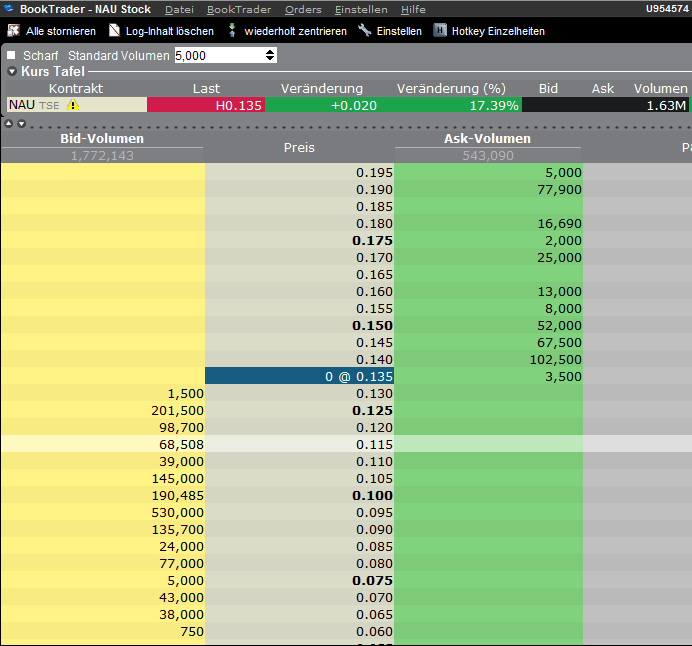The image size is (692, 646).
Task: Click the Log-Inhalt löschen page icon
Action: [x=114, y=30]
